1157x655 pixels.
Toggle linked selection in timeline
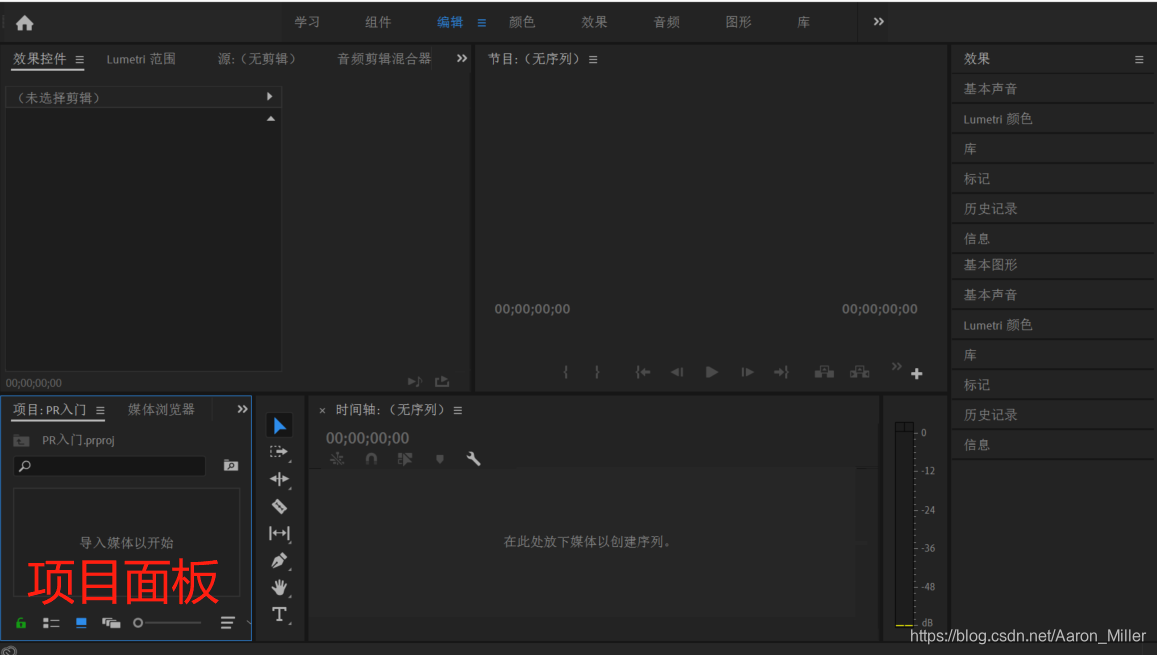(405, 459)
